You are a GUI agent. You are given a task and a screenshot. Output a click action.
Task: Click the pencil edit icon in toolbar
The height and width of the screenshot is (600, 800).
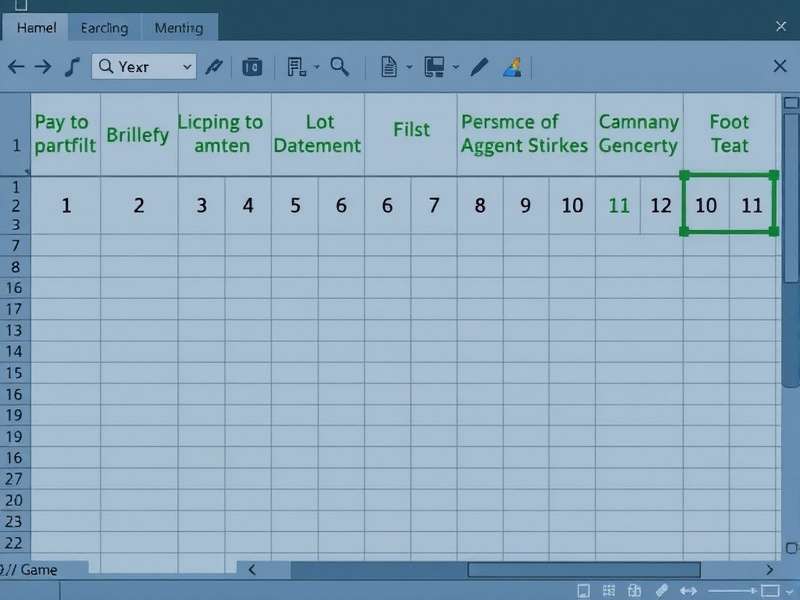click(479, 67)
